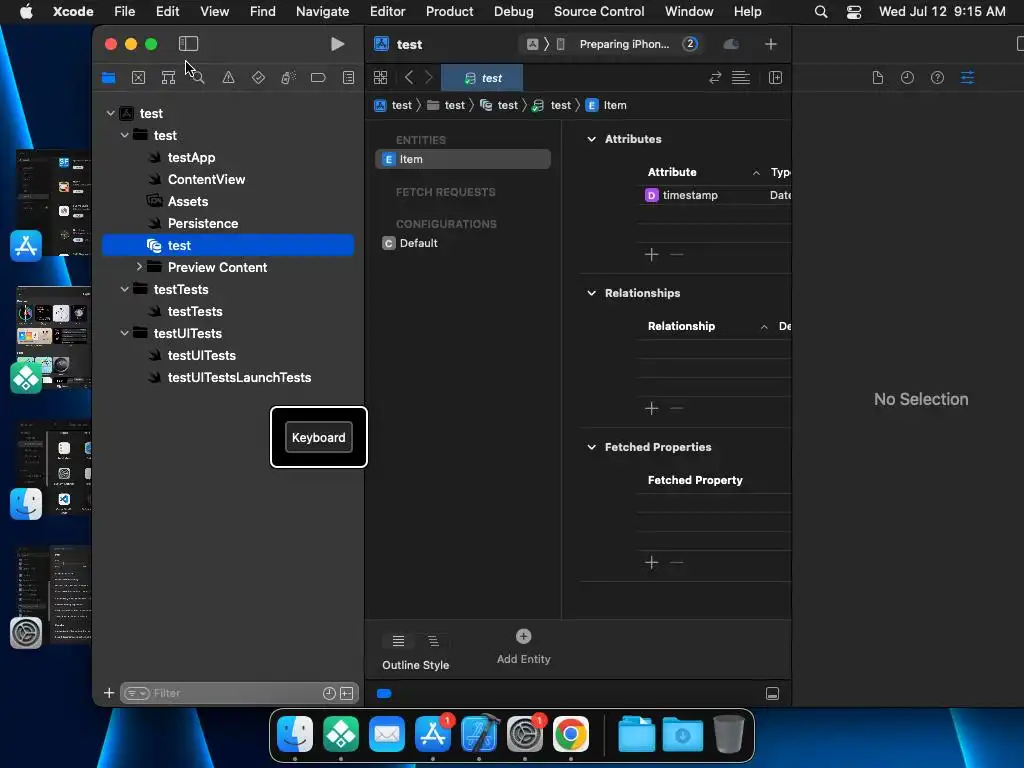The image size is (1024, 768).
Task: Open the Editor menu
Action: (x=387, y=11)
